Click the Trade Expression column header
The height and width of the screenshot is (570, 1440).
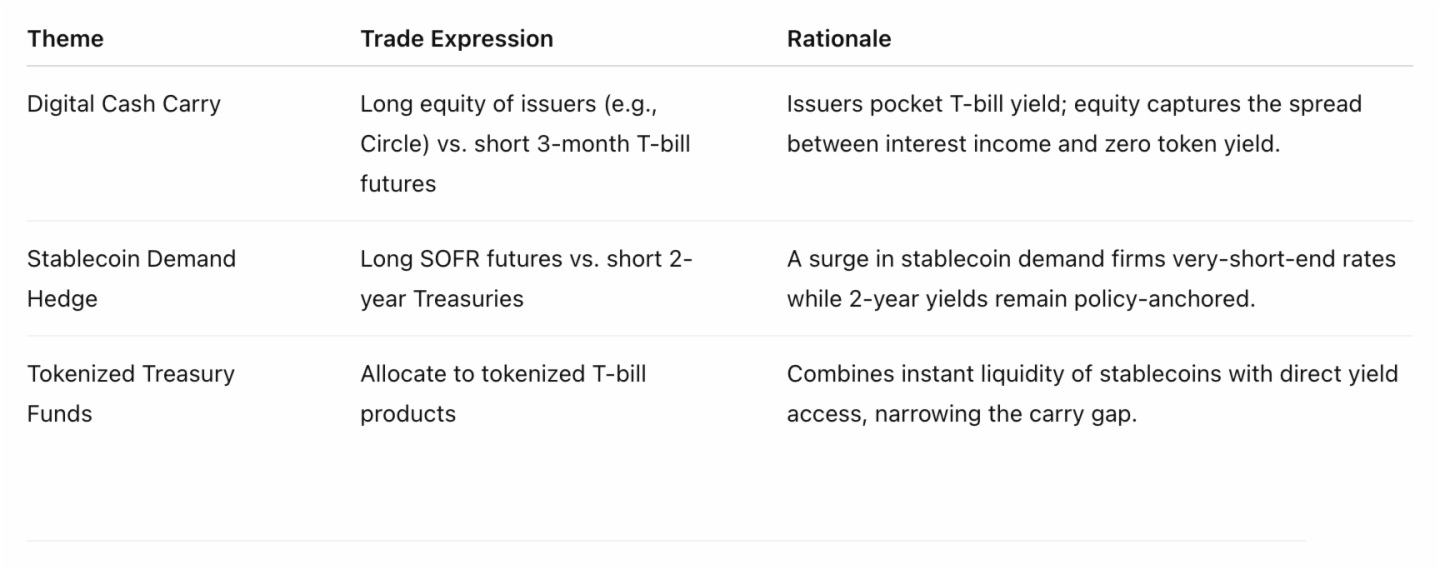pos(456,39)
